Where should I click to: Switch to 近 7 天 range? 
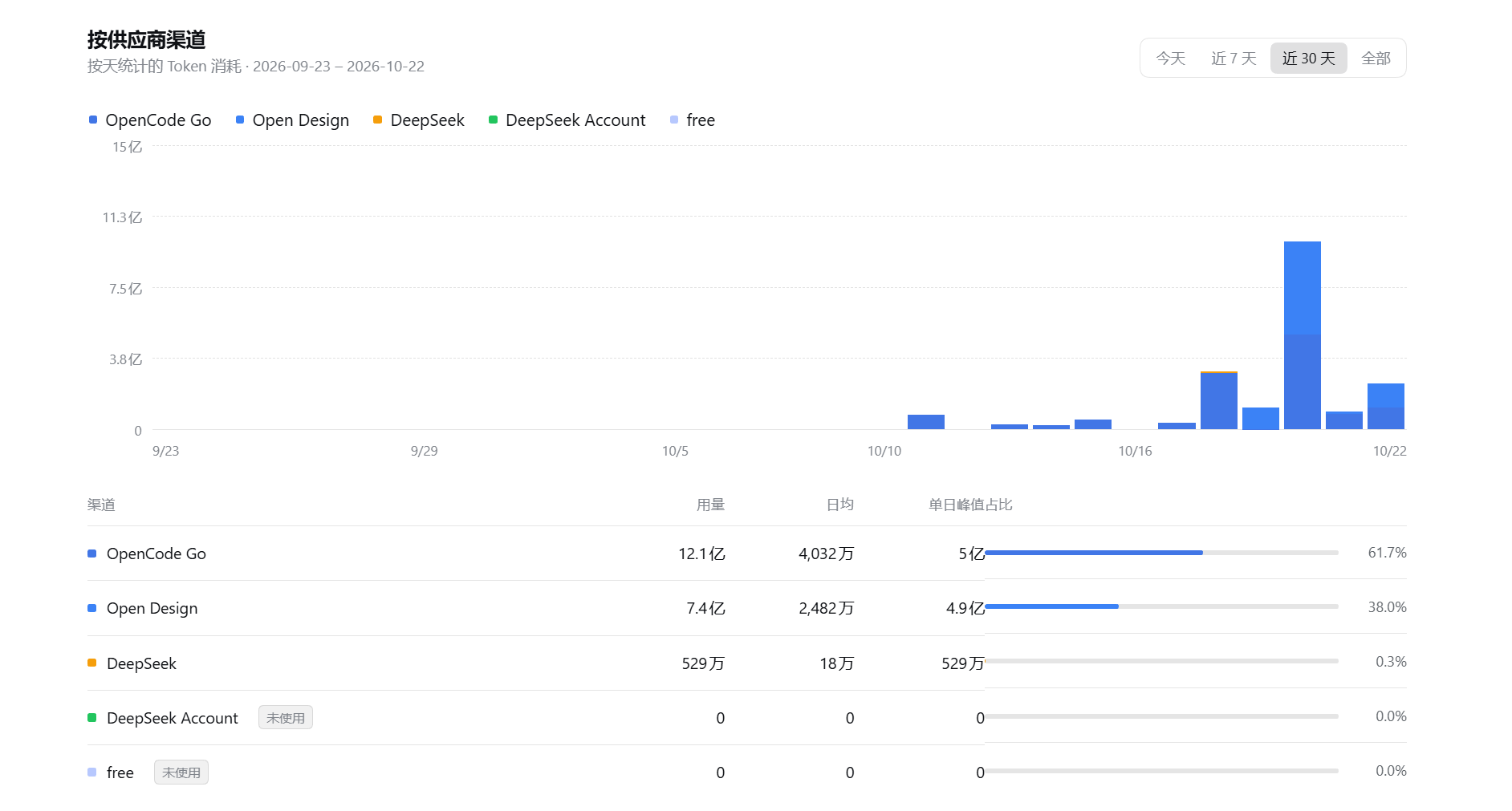[x=1233, y=59]
